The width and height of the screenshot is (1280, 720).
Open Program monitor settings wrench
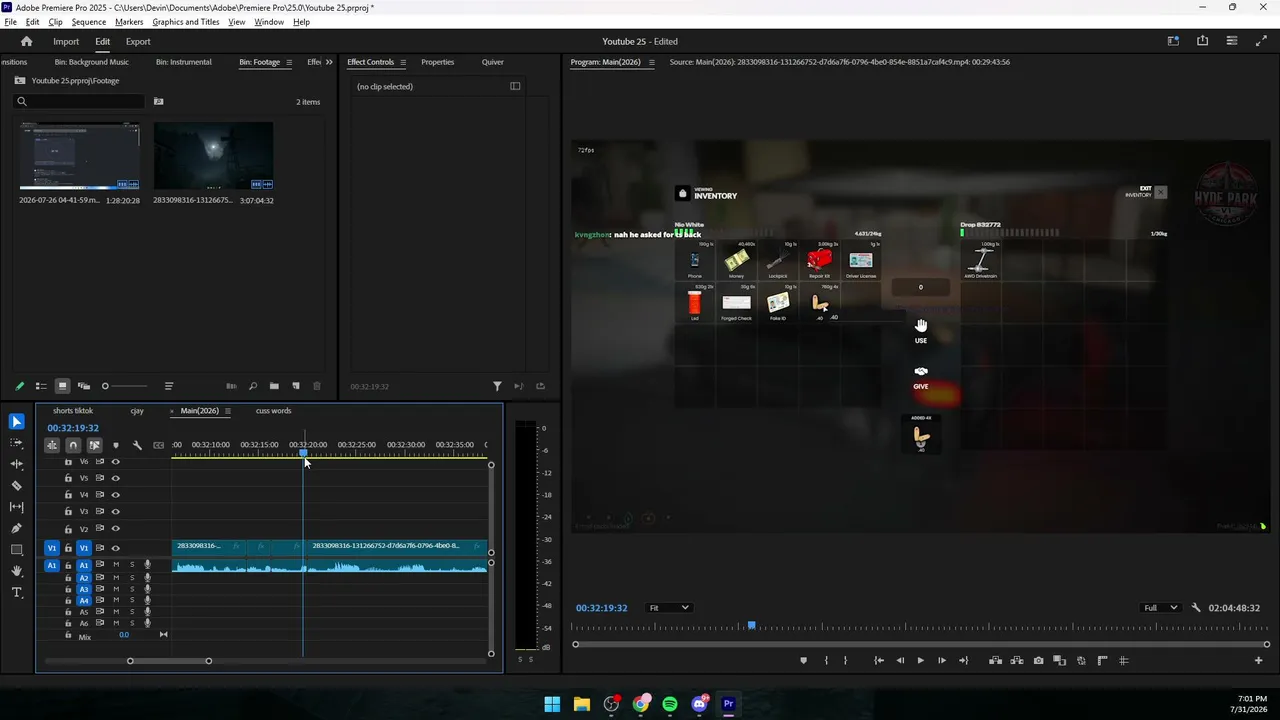(1196, 608)
